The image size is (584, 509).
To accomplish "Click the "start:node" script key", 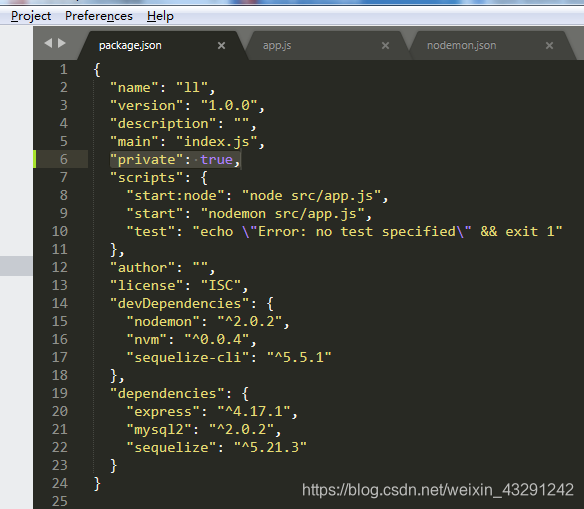I will click(x=175, y=195).
